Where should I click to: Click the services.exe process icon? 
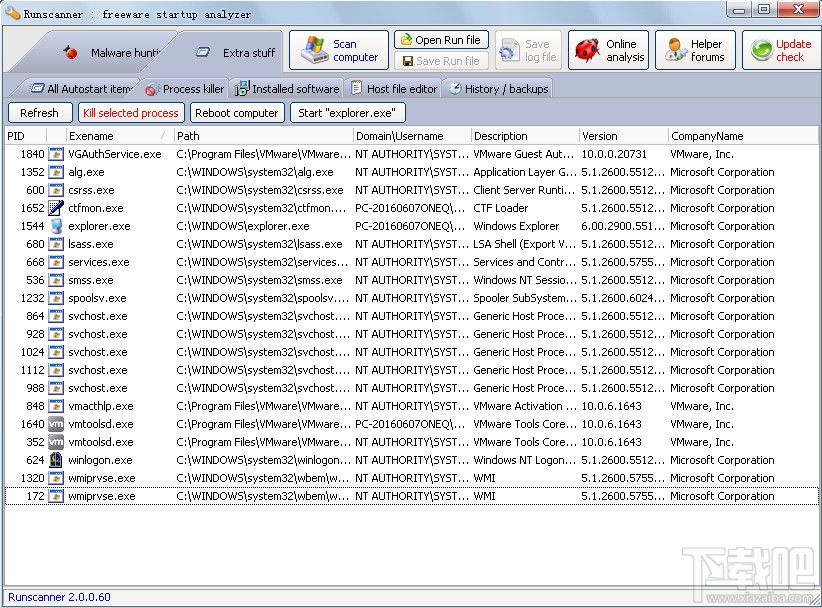tap(56, 262)
